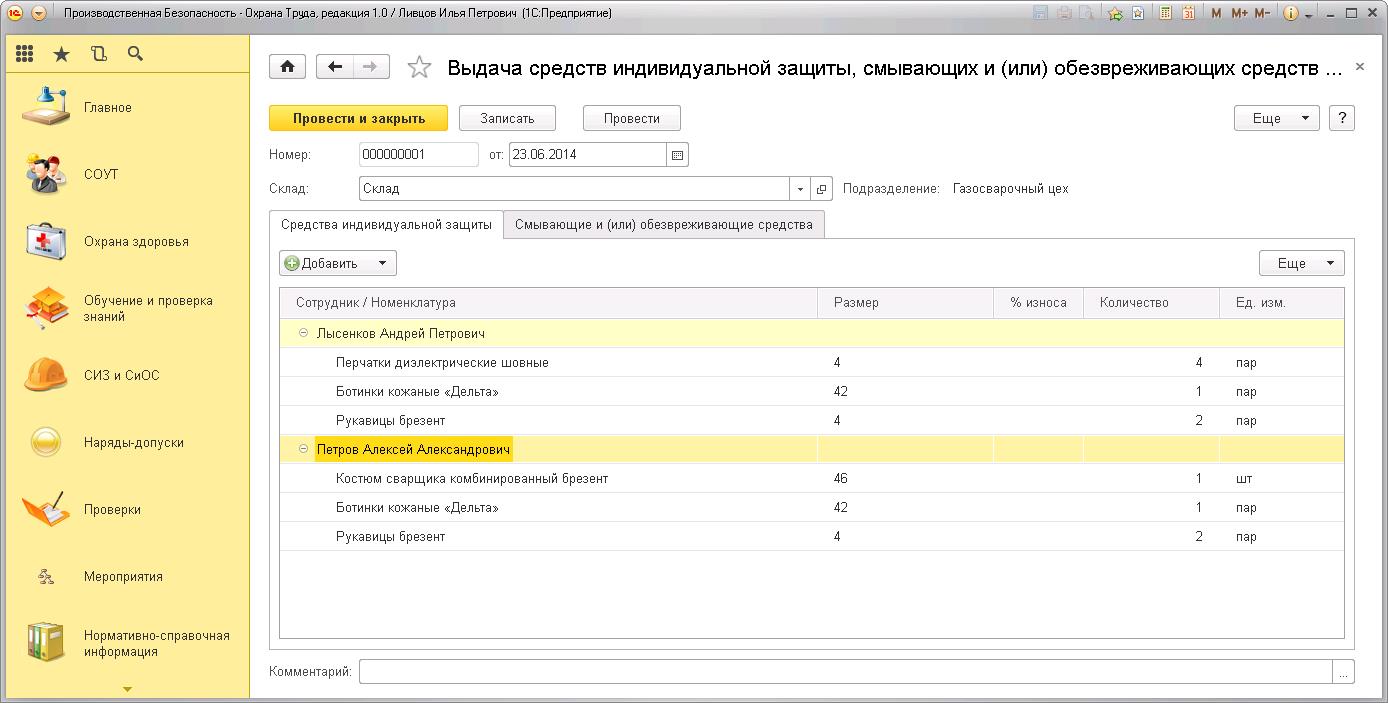Select the Средства индивидуальной защиты tab
Screen dimensions: 1388x703
[386, 225]
